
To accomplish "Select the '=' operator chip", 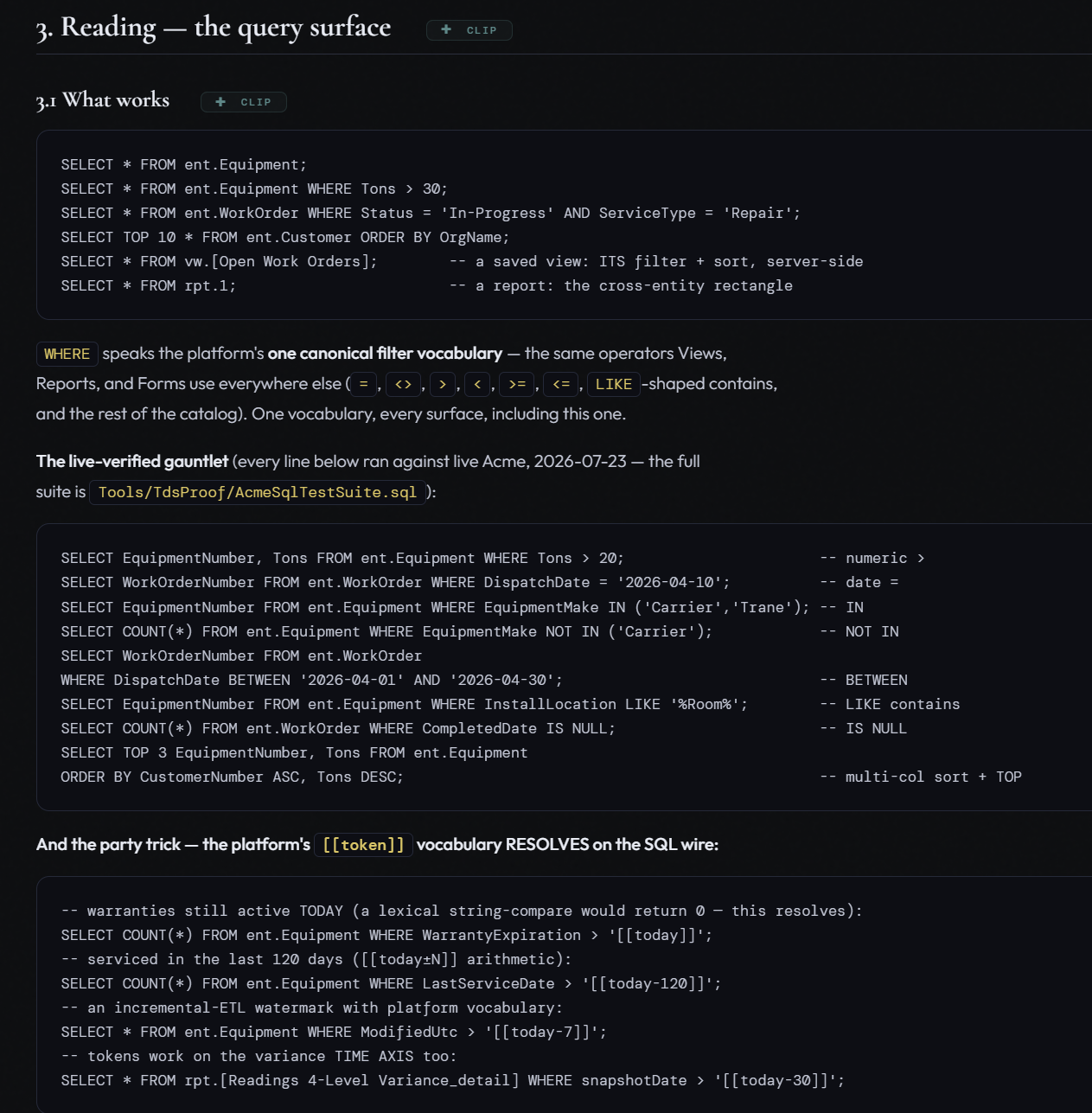I will pyautogui.click(x=364, y=384).
